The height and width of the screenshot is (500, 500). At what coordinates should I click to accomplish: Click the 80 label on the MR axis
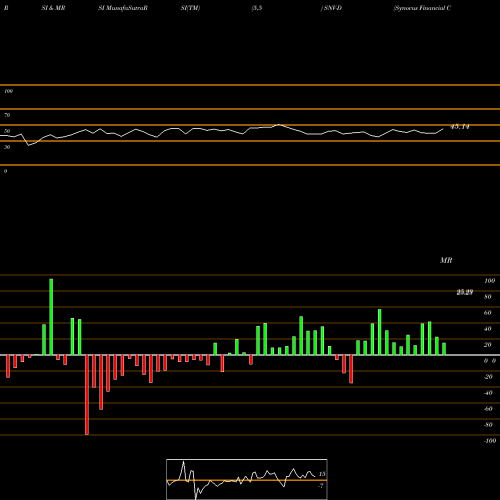[488, 297]
